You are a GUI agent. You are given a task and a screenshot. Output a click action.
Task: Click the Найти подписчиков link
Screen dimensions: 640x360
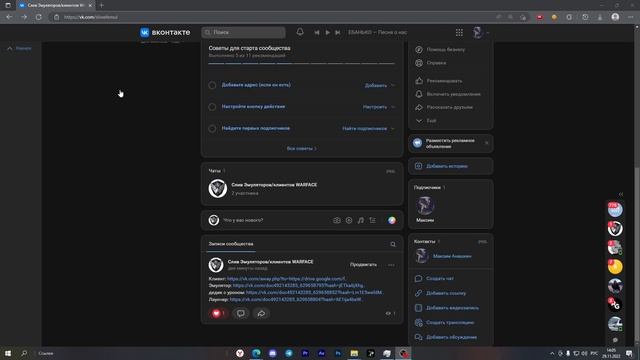(364, 129)
